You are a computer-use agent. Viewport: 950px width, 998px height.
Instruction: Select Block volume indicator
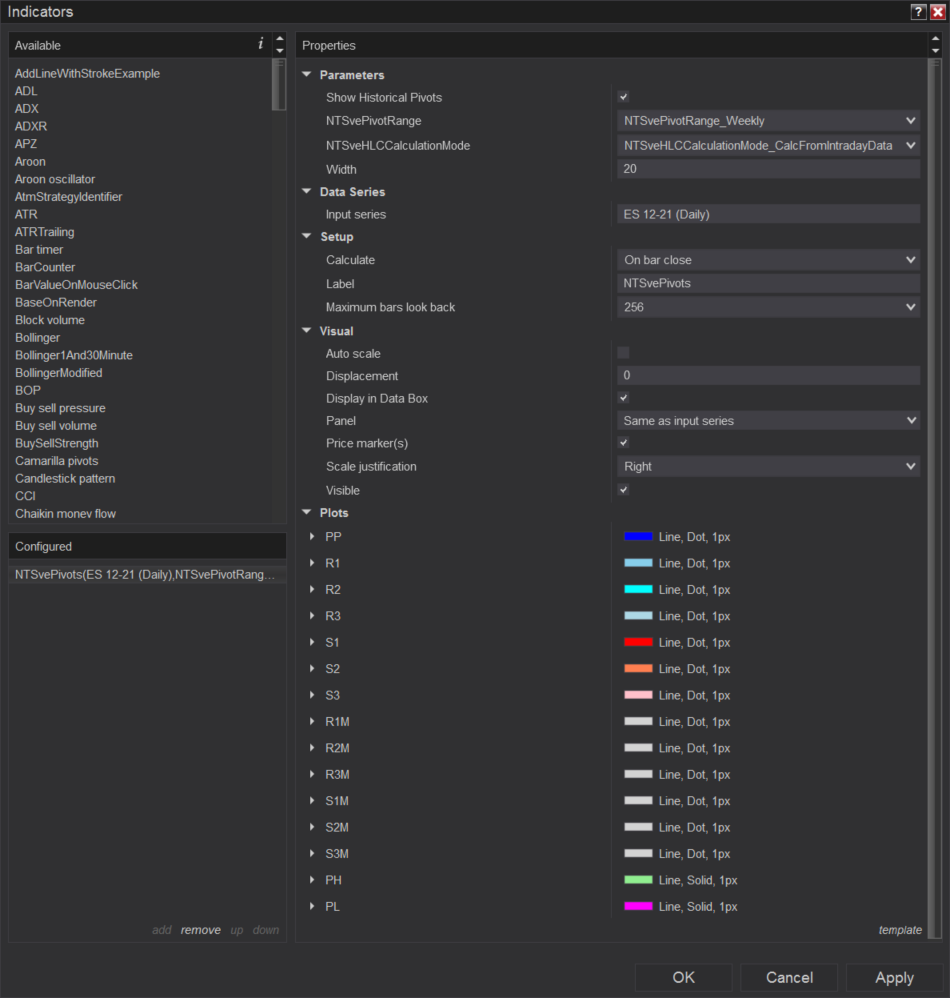50,320
